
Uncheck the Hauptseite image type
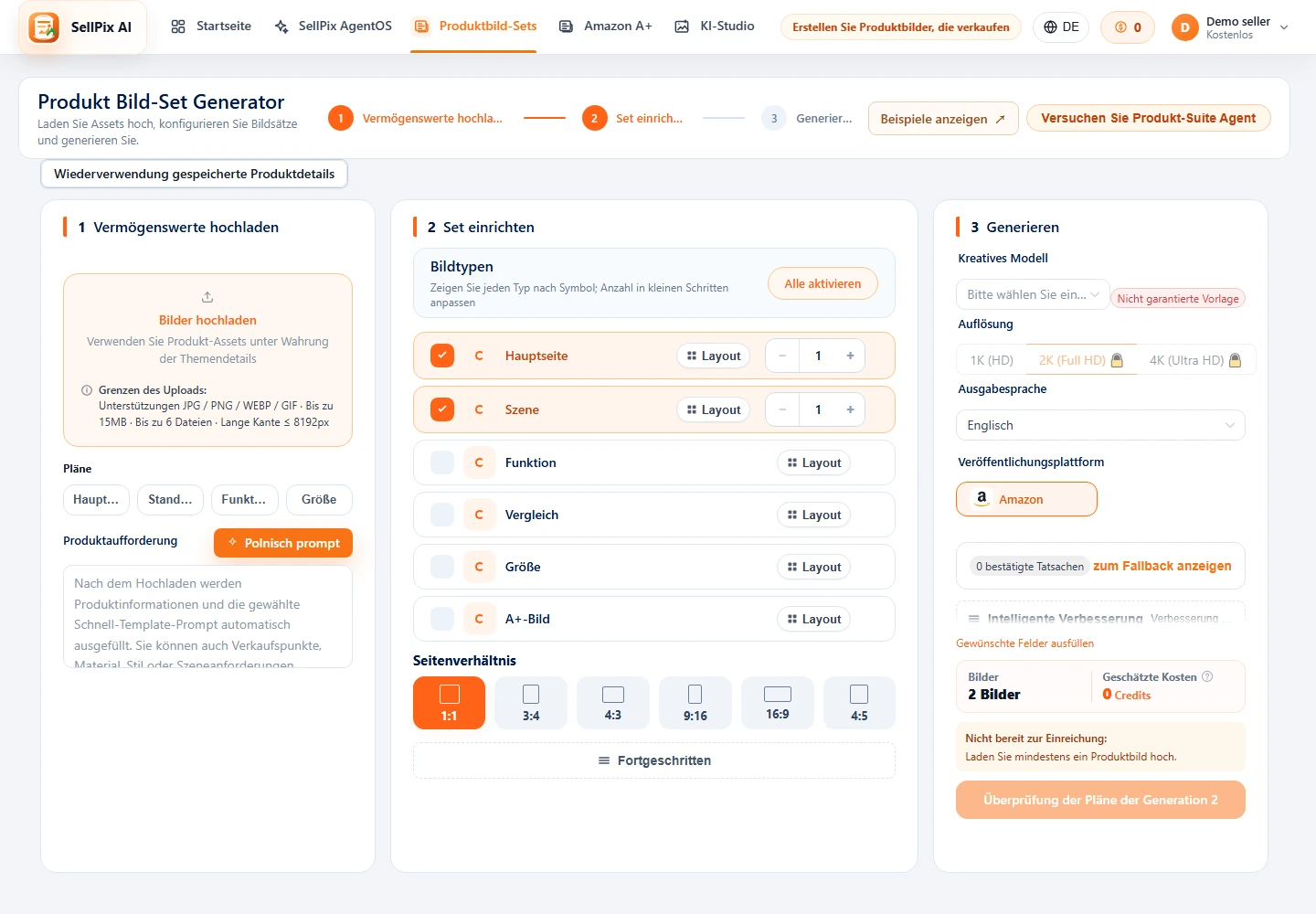click(x=442, y=356)
